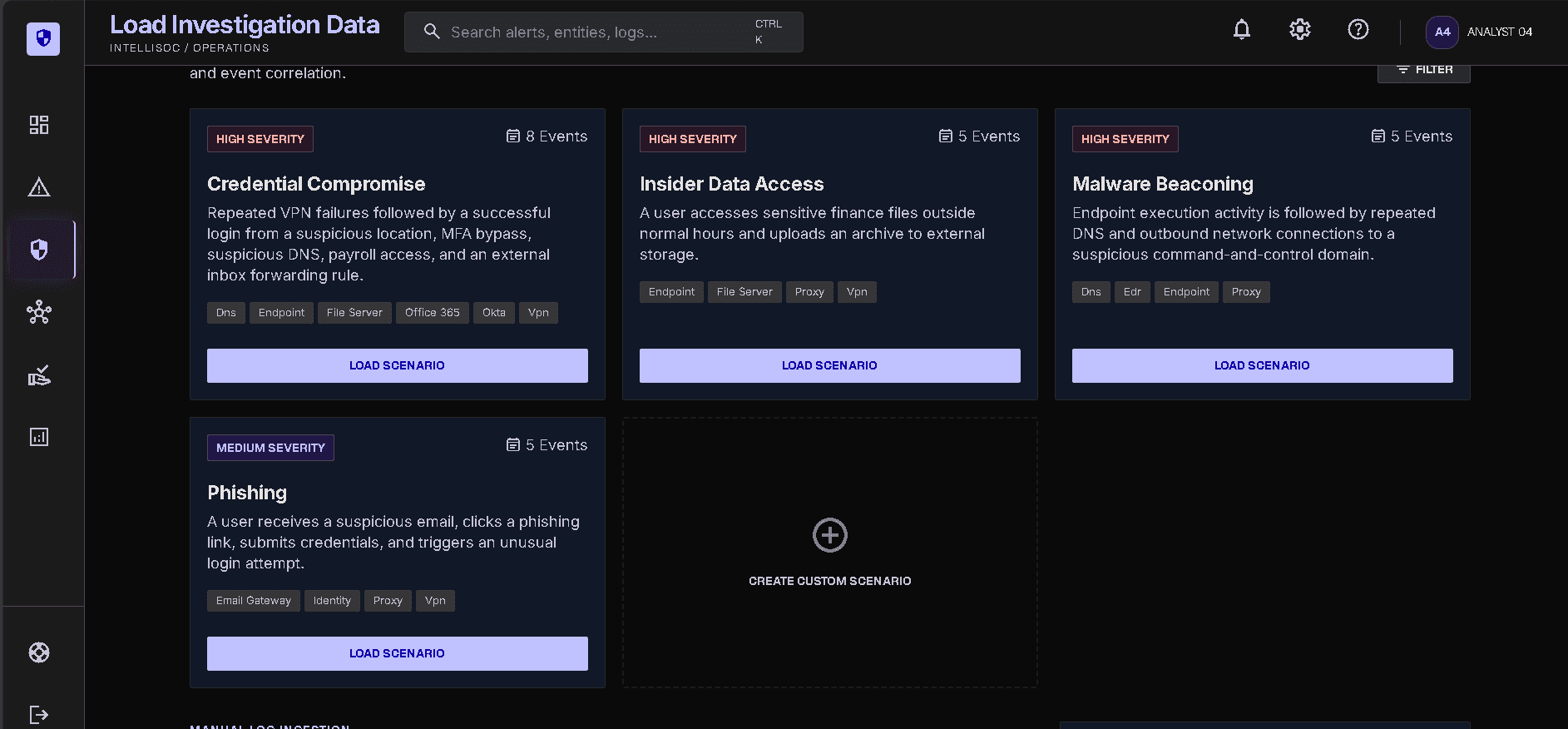Screen dimensions: 1568x729
Task: Open the entity graph network icon
Action: tap(39, 312)
